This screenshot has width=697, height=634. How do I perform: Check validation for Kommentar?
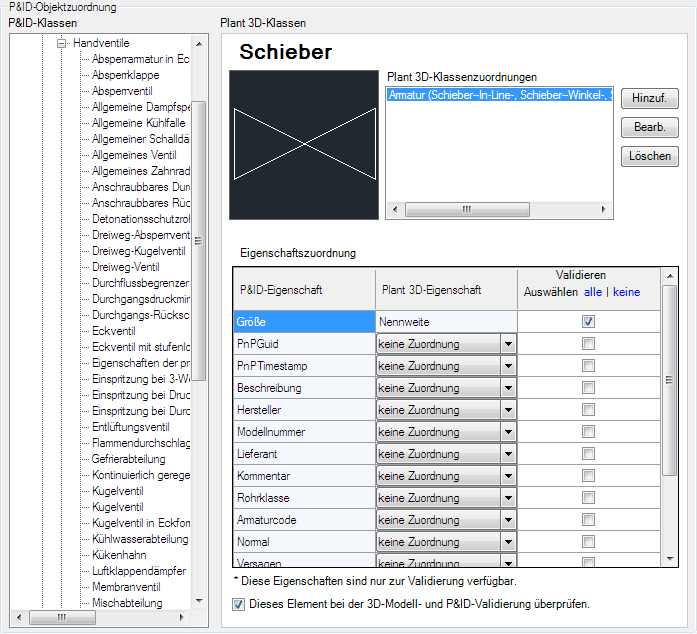588,476
